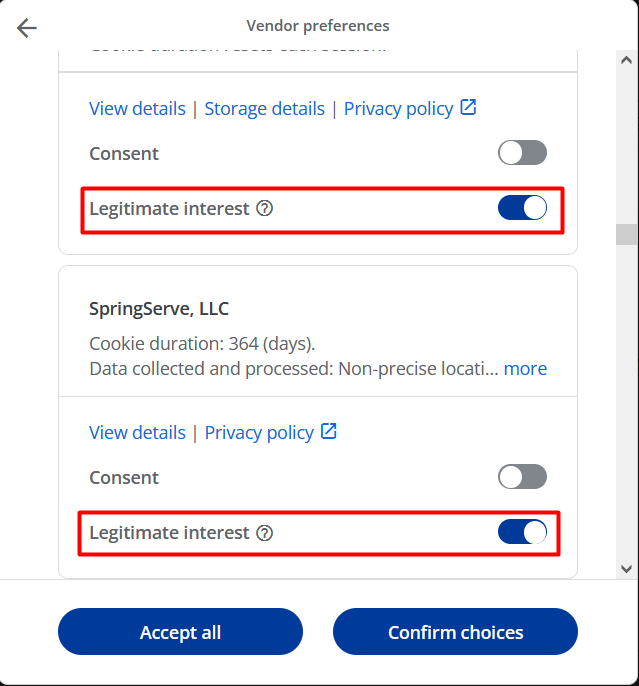Expand SpringServe data description with more
639x686 pixels.
[x=525, y=369]
